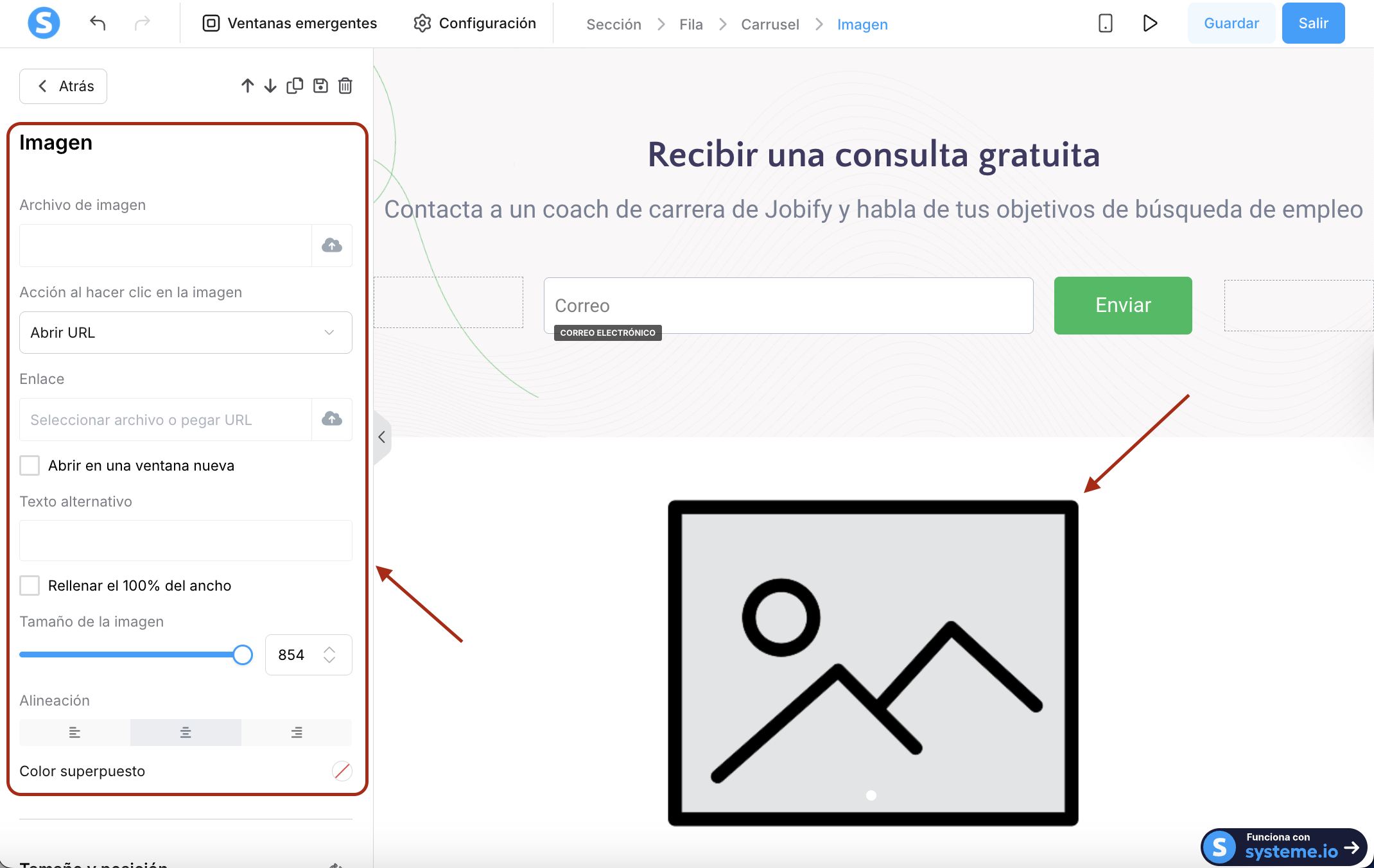Increase image size with stepper arrows

tap(329, 650)
